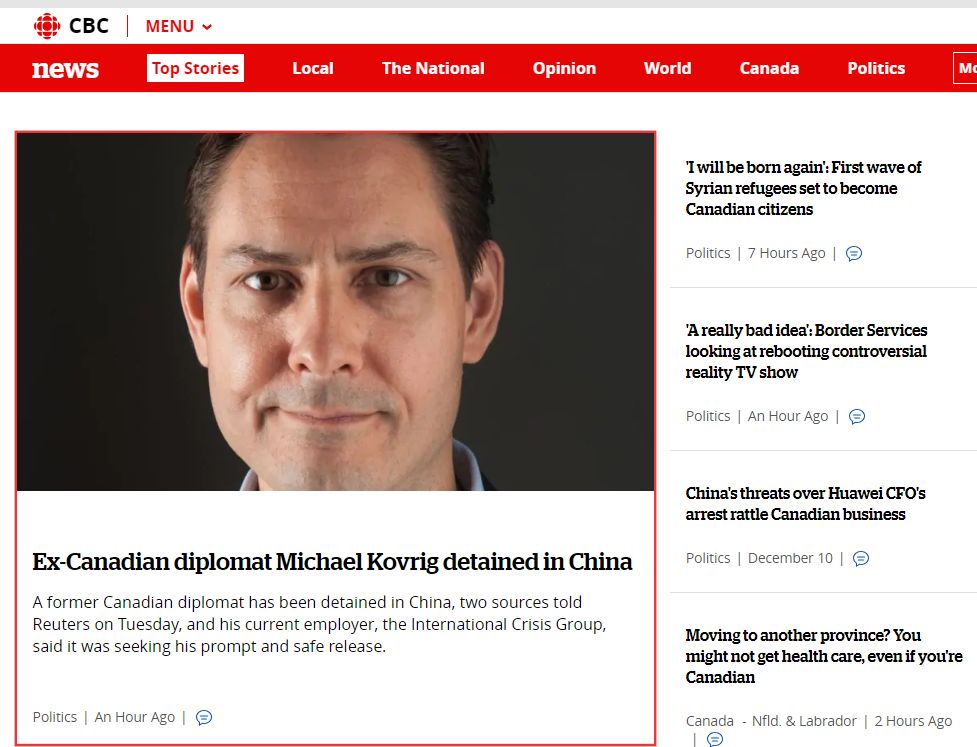
Task: Go to the Local section
Action: tap(313, 68)
